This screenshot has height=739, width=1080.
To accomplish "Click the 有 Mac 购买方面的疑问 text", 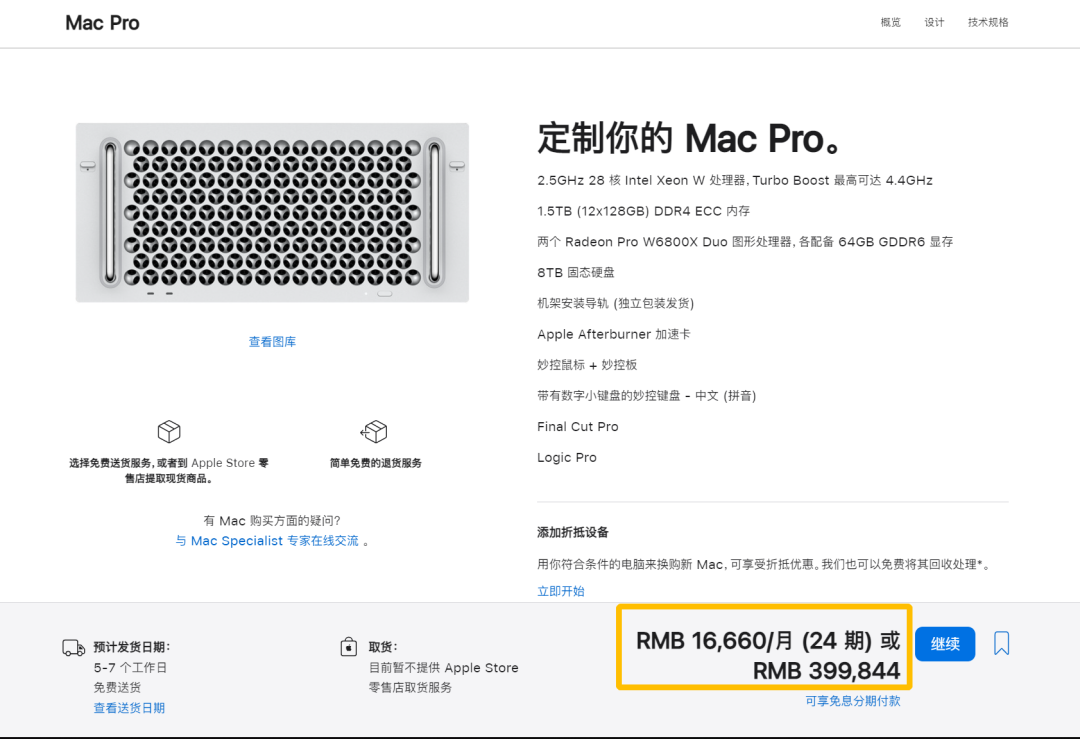I will [x=272, y=521].
